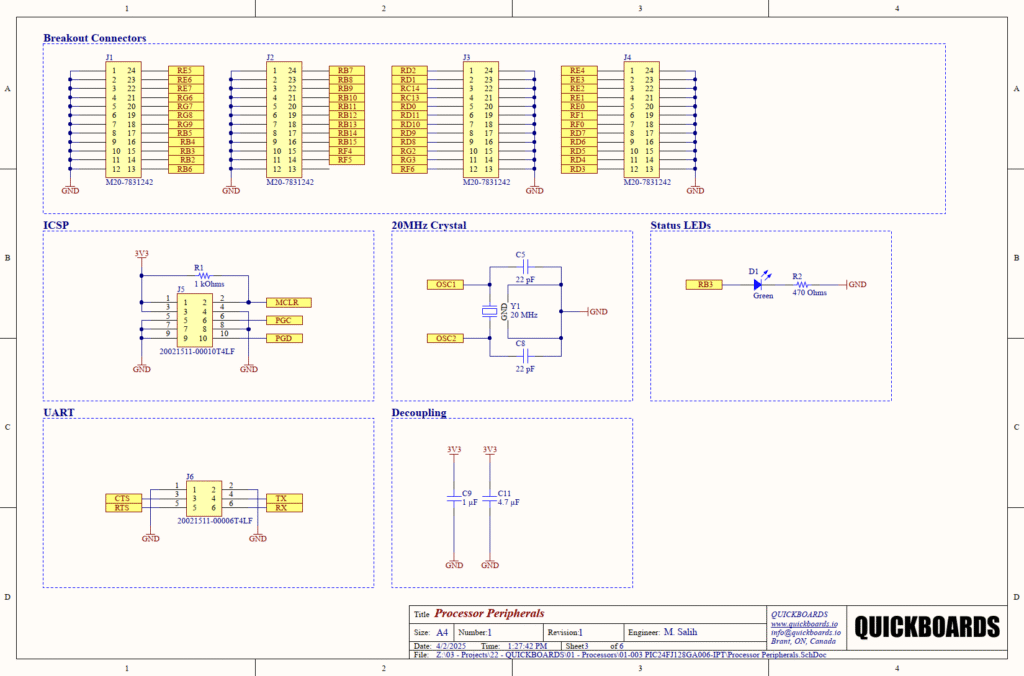This screenshot has width=1024, height=676.
Task: Select the PGD port label
Action: 283,339
